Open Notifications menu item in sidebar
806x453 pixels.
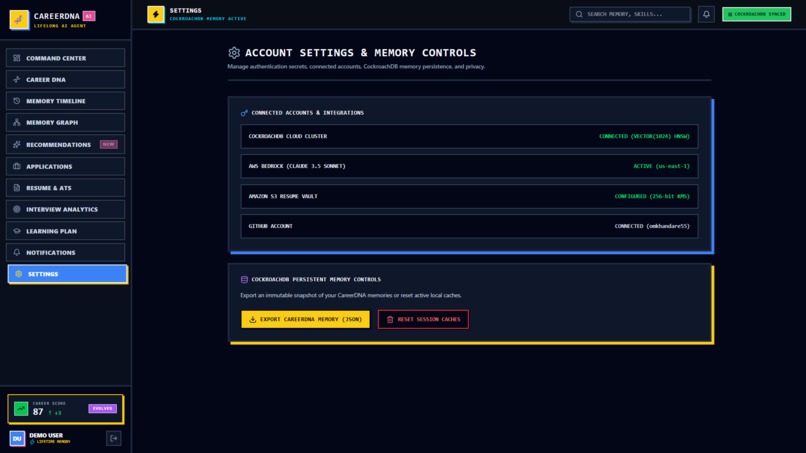click(x=65, y=252)
